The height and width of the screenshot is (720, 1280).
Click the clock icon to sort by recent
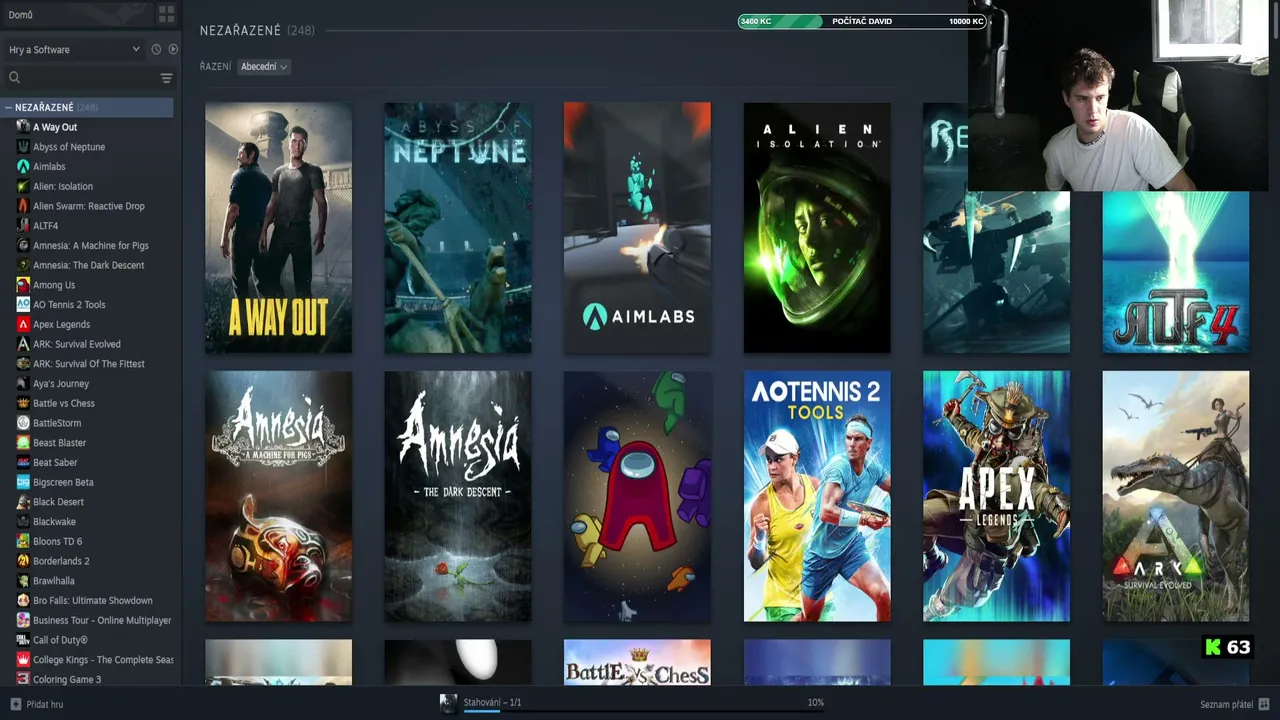(x=156, y=49)
